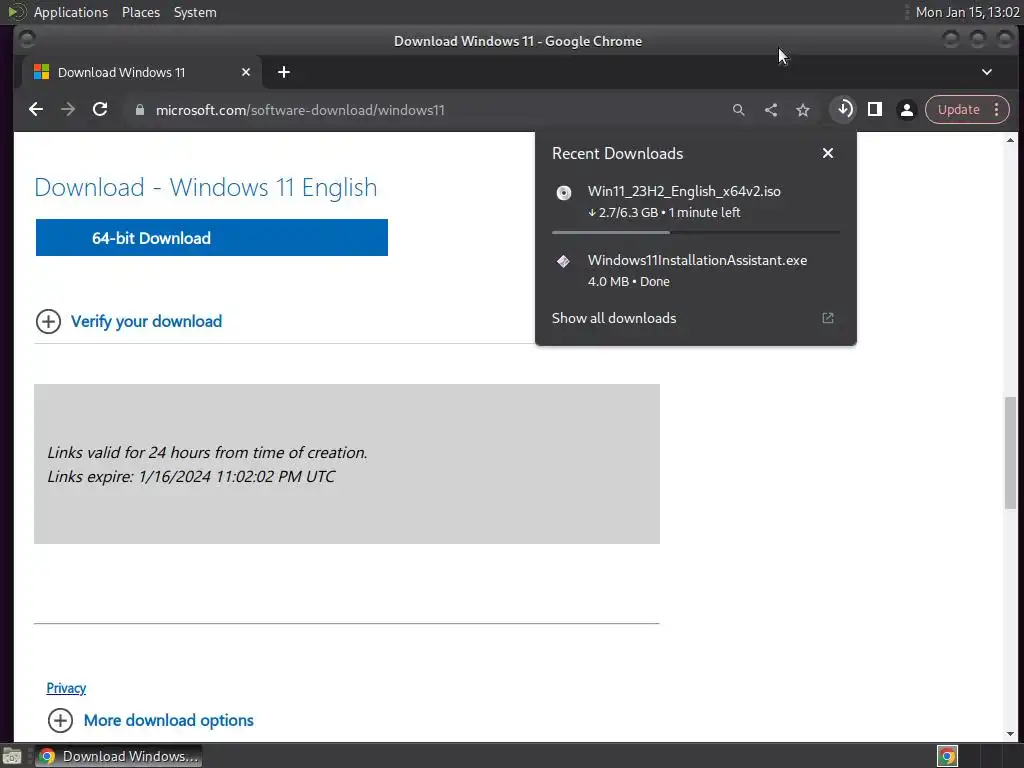Click More download options link text
Screen dimensions: 1024x768
(x=168, y=720)
